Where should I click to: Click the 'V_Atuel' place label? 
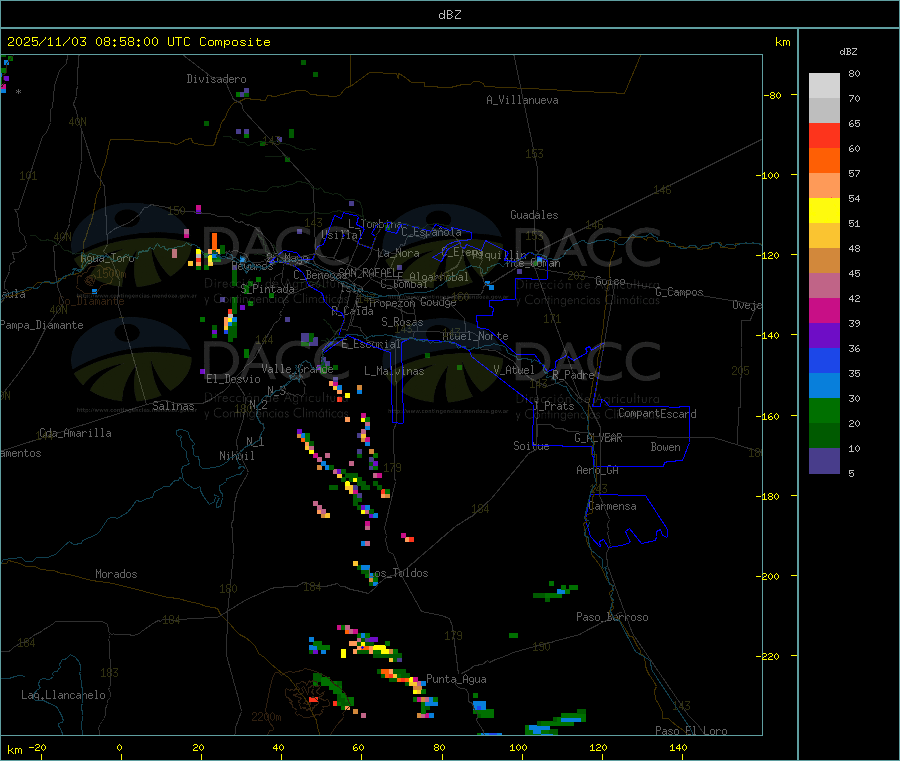[514, 370]
